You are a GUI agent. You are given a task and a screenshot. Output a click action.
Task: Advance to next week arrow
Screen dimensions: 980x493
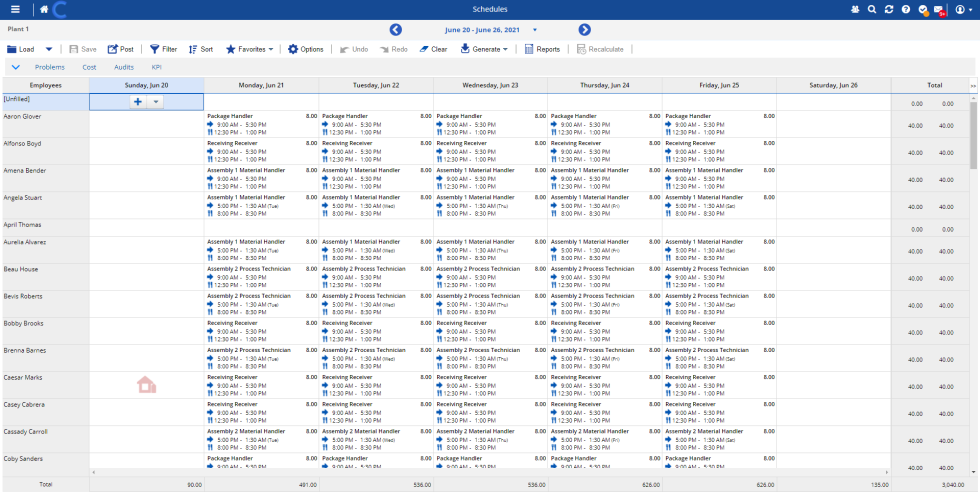tap(585, 30)
